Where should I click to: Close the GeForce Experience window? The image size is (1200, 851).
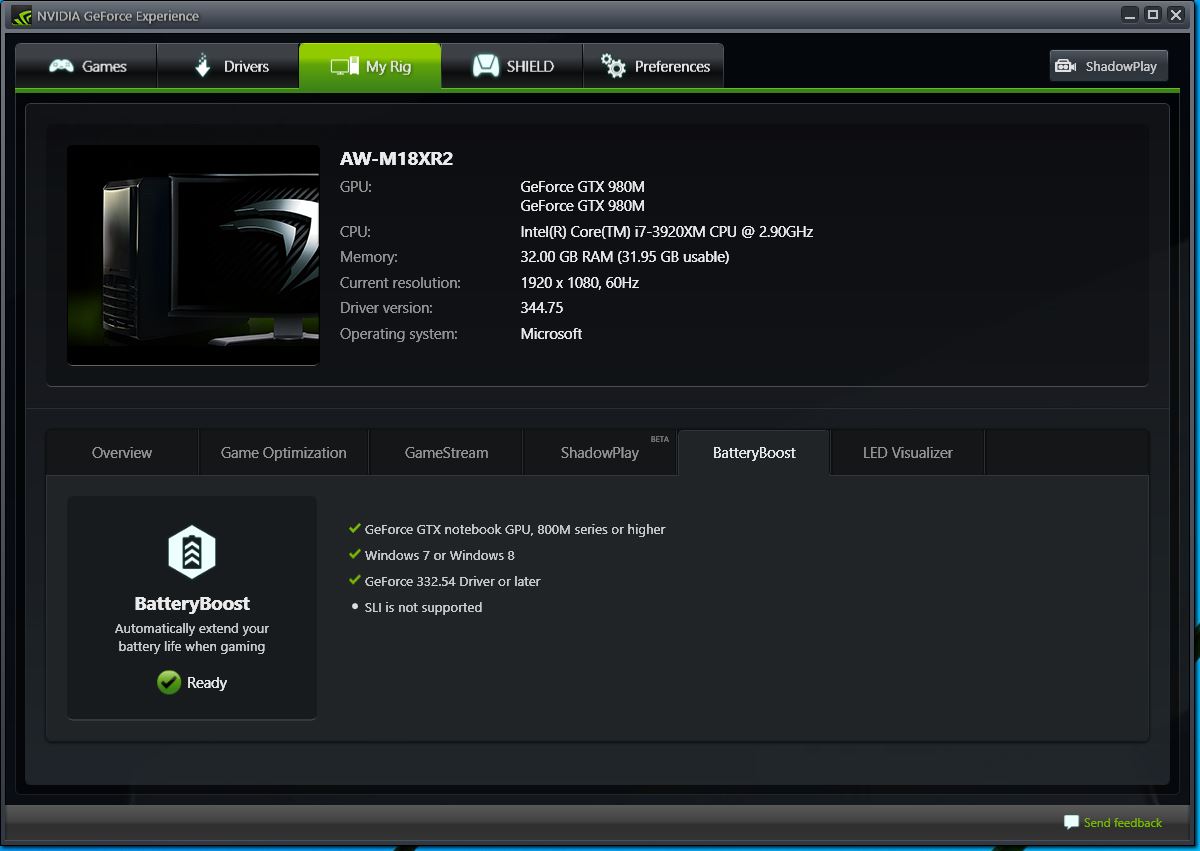click(1177, 14)
